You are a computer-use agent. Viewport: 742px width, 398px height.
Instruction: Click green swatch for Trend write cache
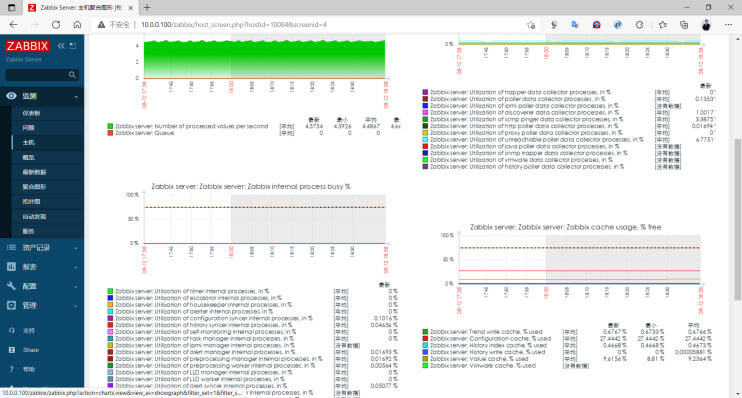pos(425,332)
